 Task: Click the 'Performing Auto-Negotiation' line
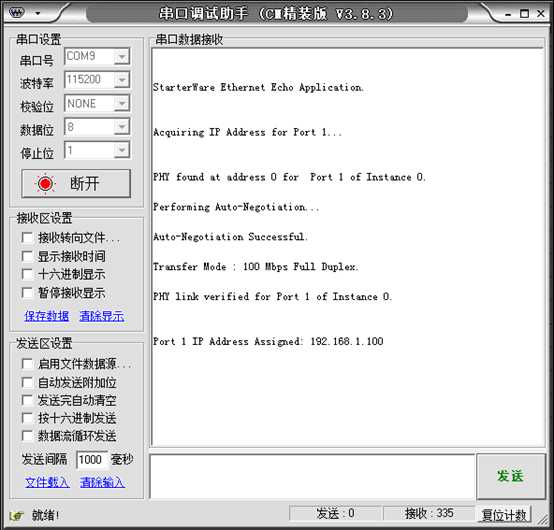tap(236, 207)
